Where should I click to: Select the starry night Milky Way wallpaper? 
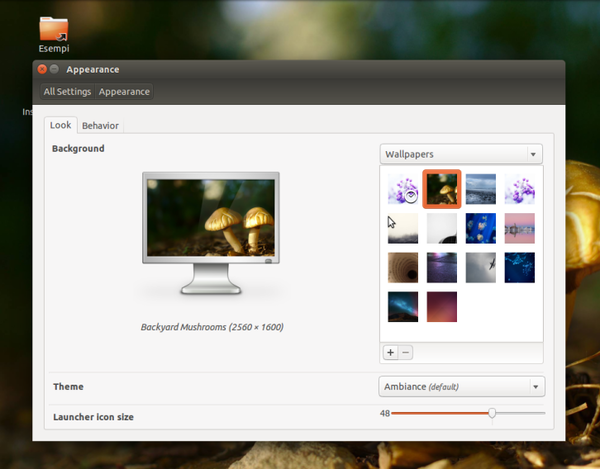tap(403, 306)
